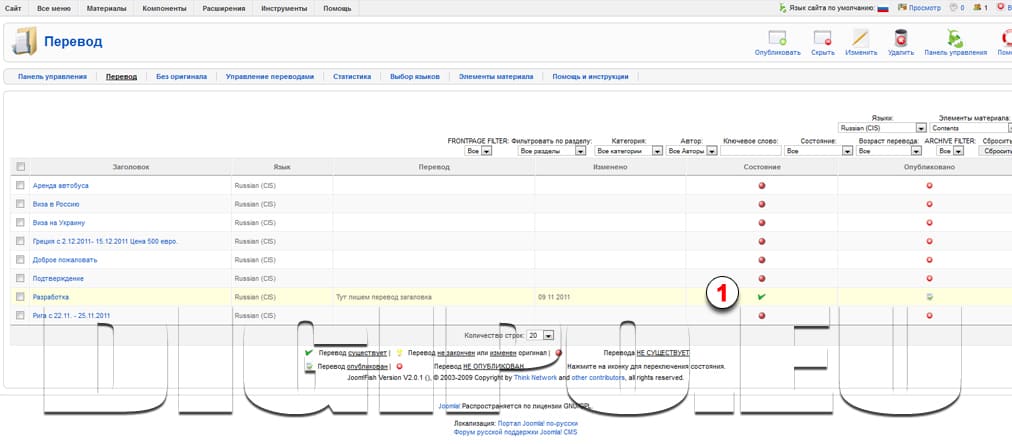Click the Изменить (Edit) pencil icon
The width and height of the screenshot is (1012, 444).
click(x=860, y=39)
